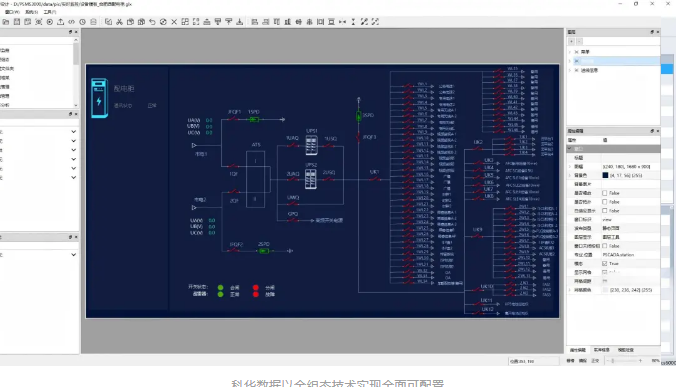Image resolution: width=676 pixels, height=387 pixels.
Task: Toggle the checkbox just below the True row
Action: click(604, 272)
